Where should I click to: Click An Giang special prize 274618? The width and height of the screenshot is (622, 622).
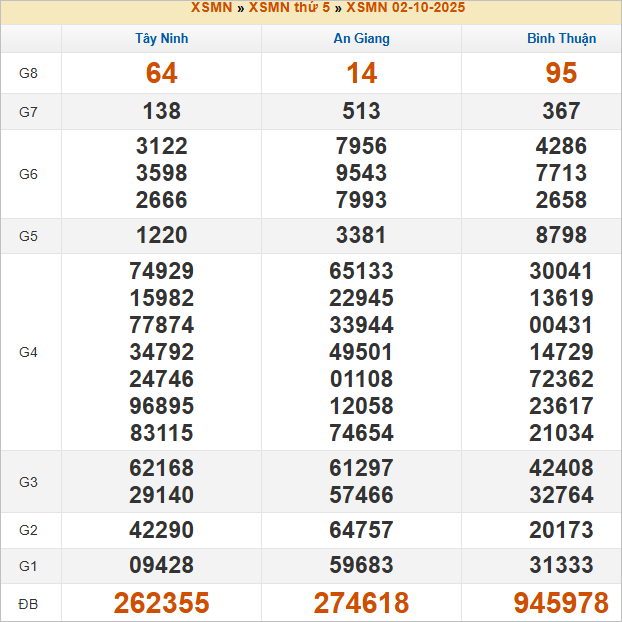pyautogui.click(x=361, y=603)
